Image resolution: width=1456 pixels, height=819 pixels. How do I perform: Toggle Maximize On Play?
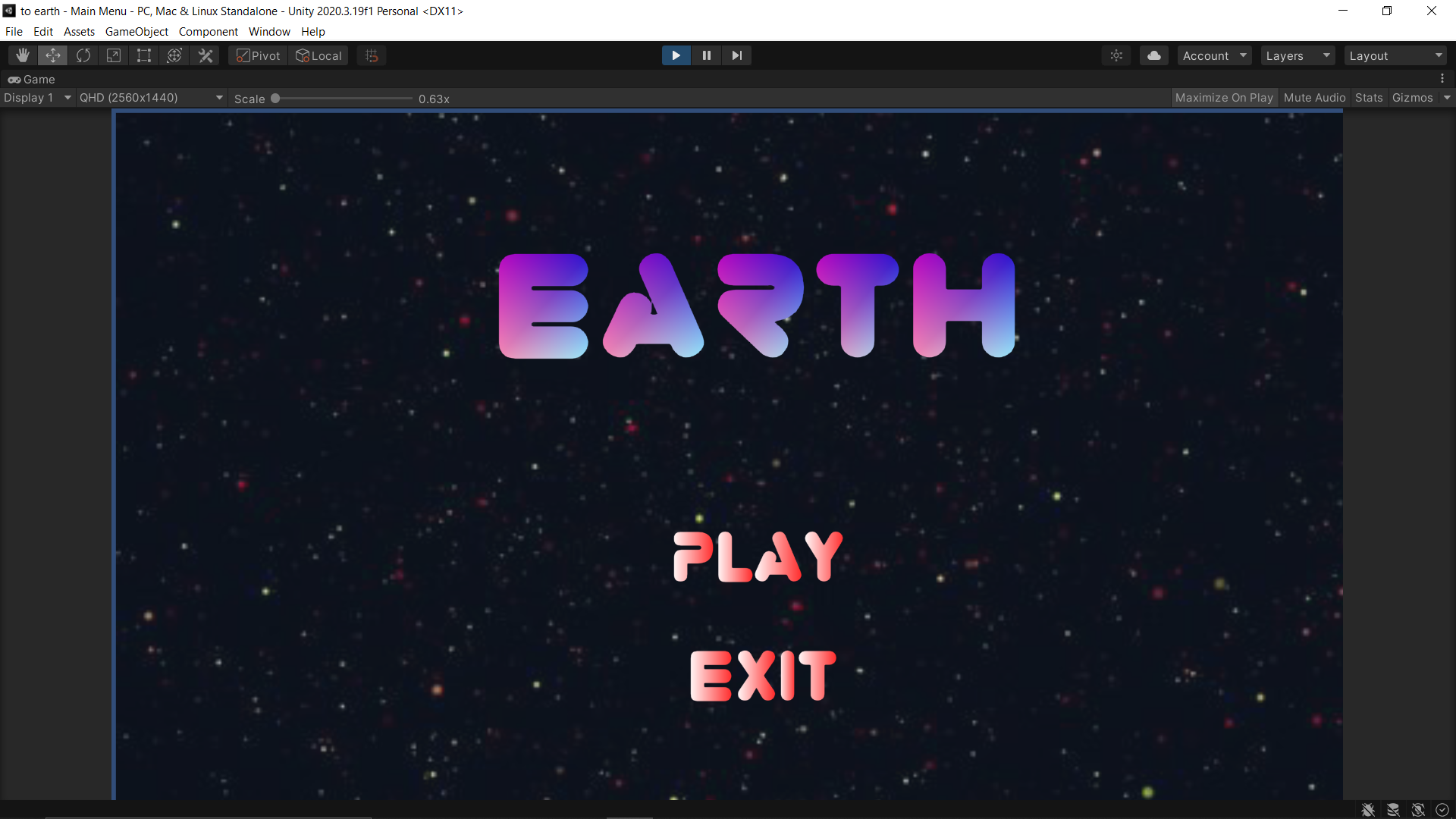pyautogui.click(x=1223, y=98)
